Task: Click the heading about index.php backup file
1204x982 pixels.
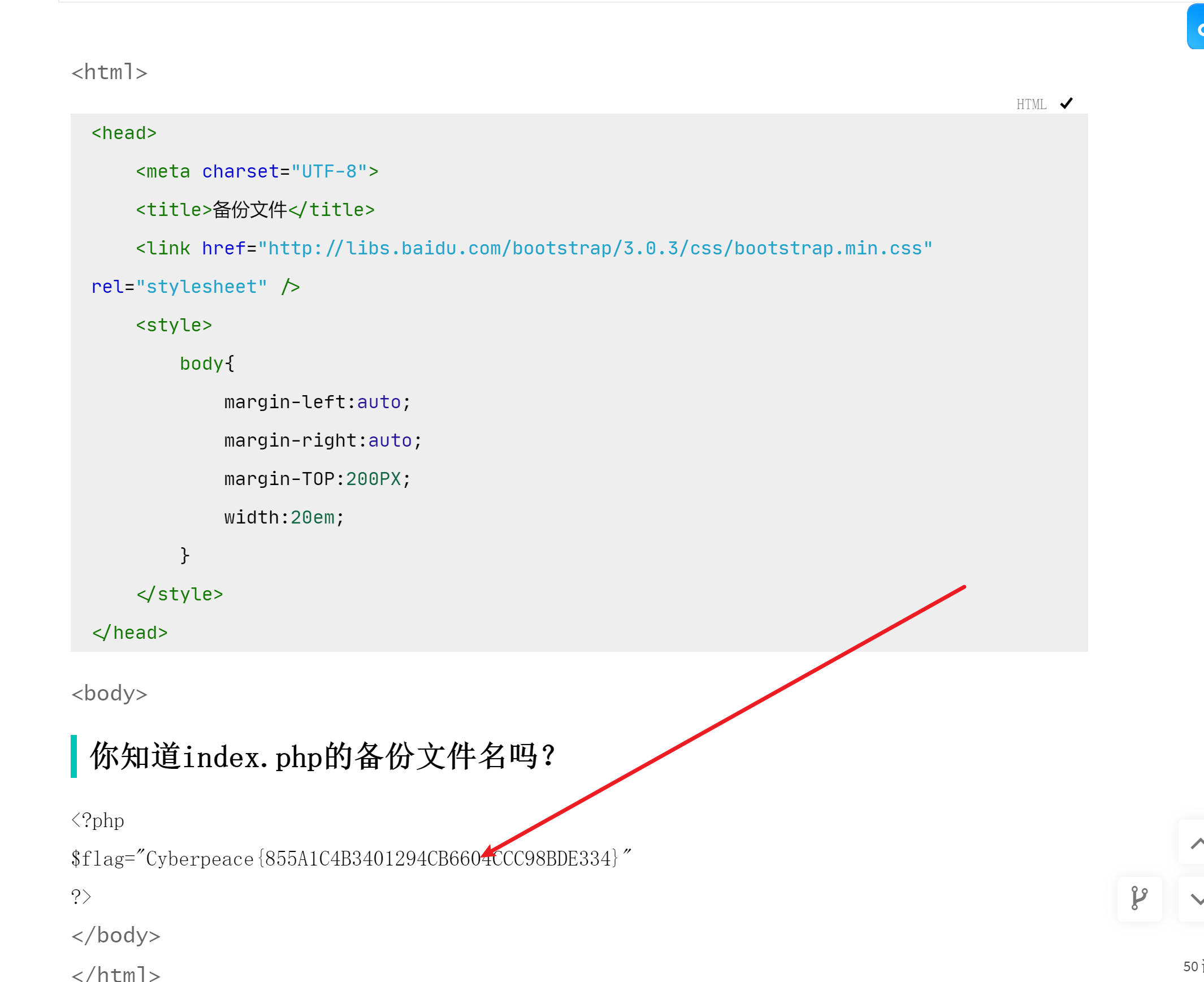Action: (x=322, y=756)
